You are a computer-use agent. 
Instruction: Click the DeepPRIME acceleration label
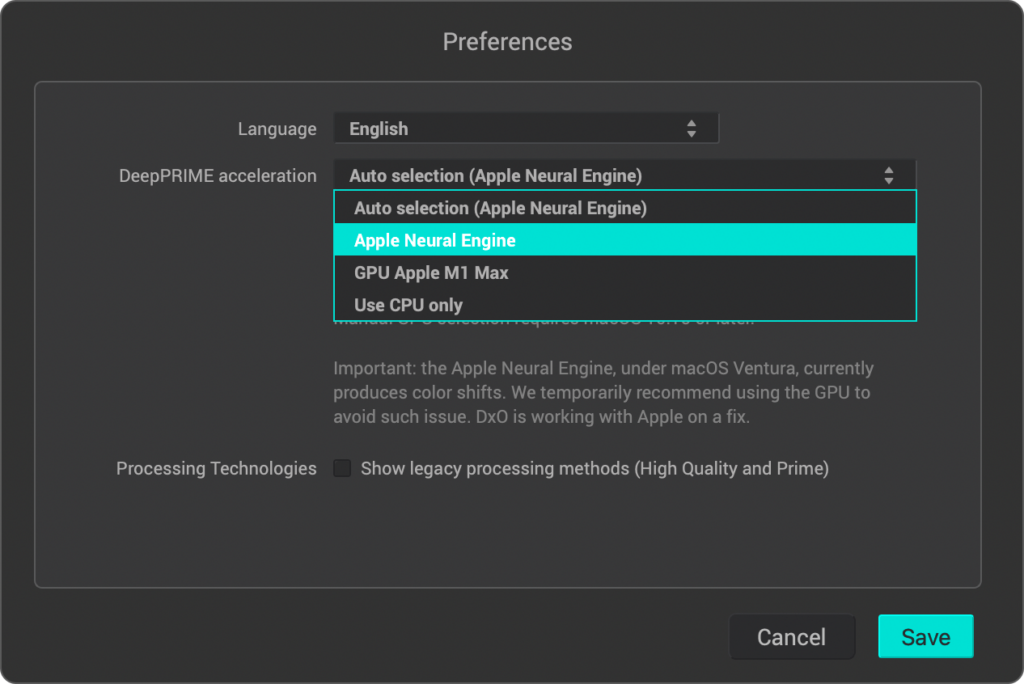click(217, 176)
